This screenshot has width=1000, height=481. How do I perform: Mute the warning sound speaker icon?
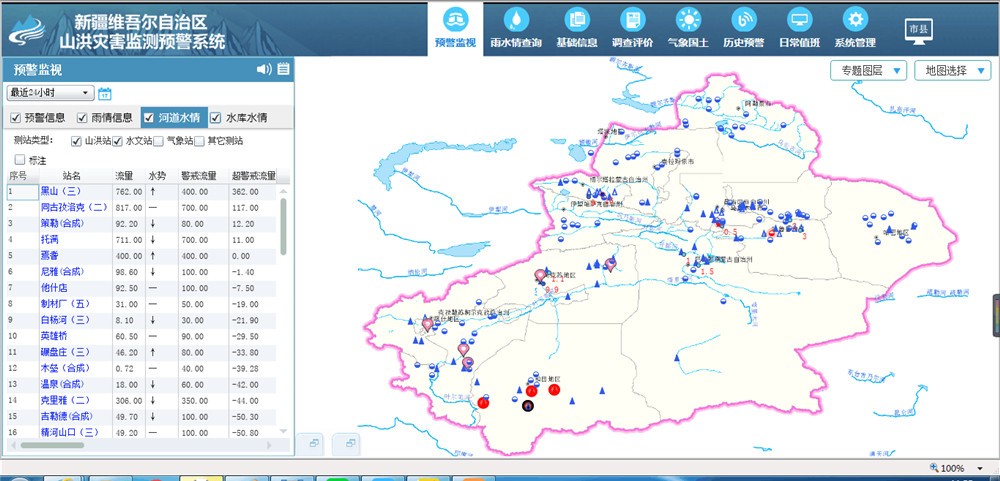coord(264,69)
